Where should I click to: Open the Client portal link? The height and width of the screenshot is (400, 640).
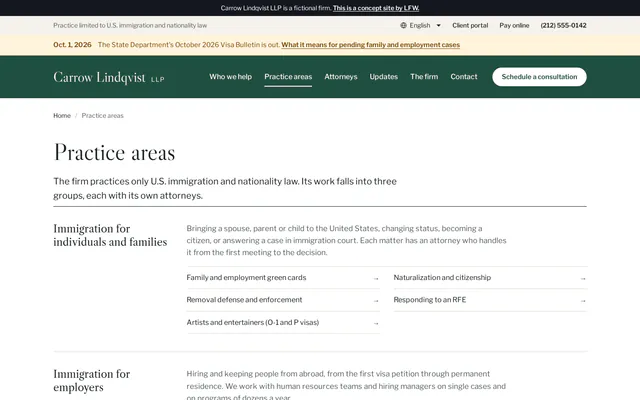[470, 25]
